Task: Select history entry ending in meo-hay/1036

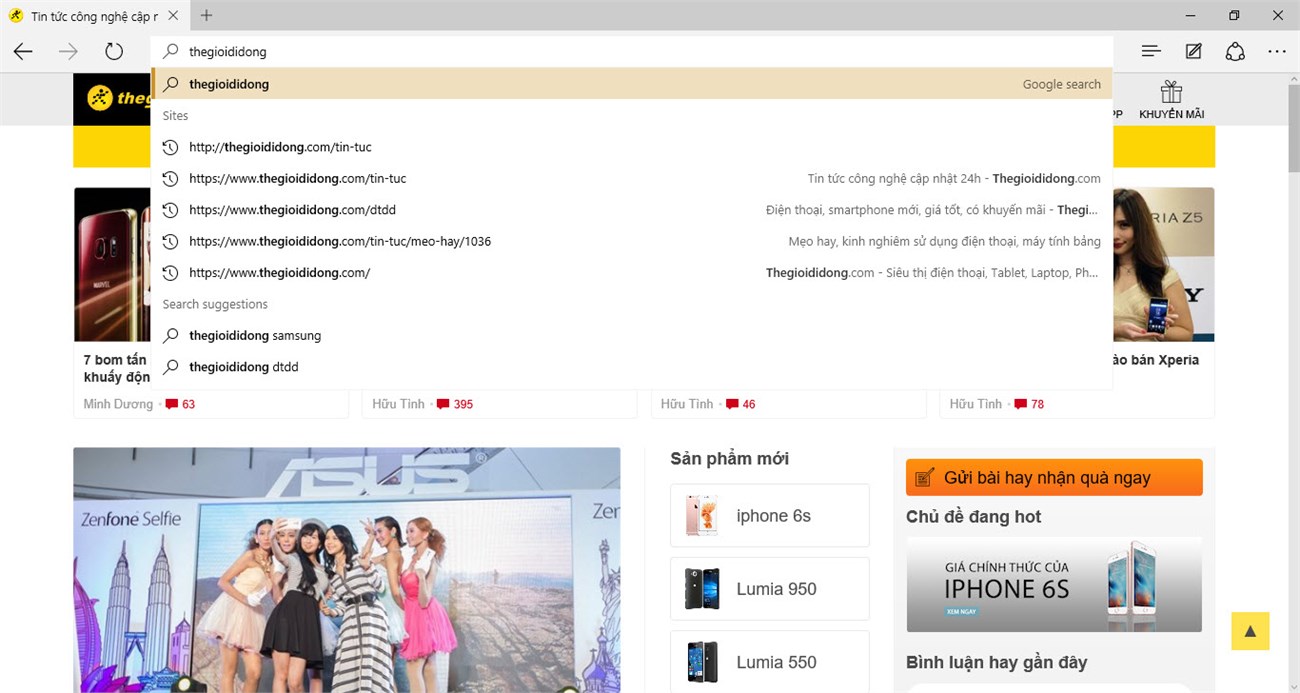Action: tap(340, 241)
